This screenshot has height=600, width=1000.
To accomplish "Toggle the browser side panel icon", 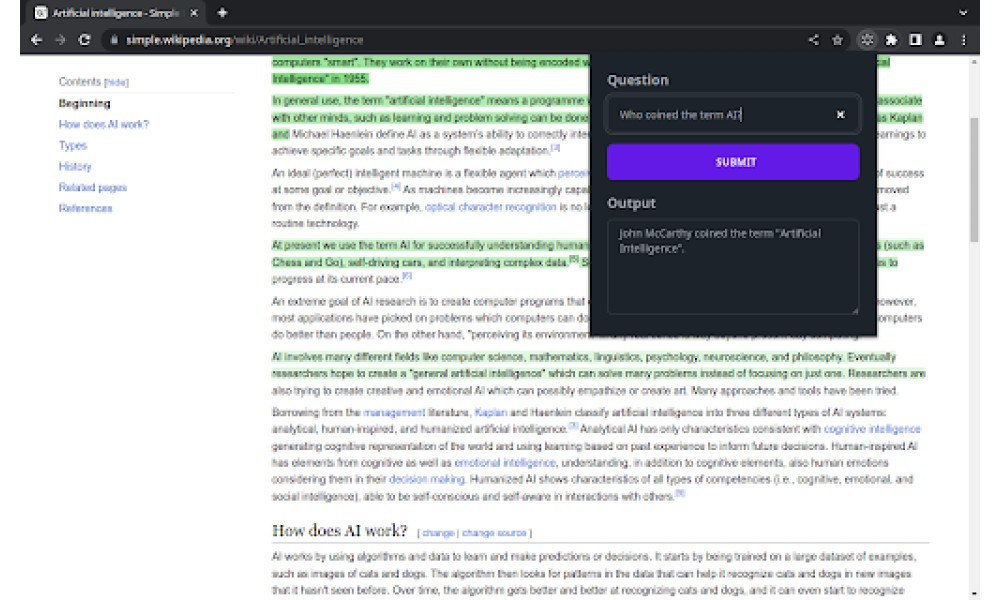I will point(915,40).
